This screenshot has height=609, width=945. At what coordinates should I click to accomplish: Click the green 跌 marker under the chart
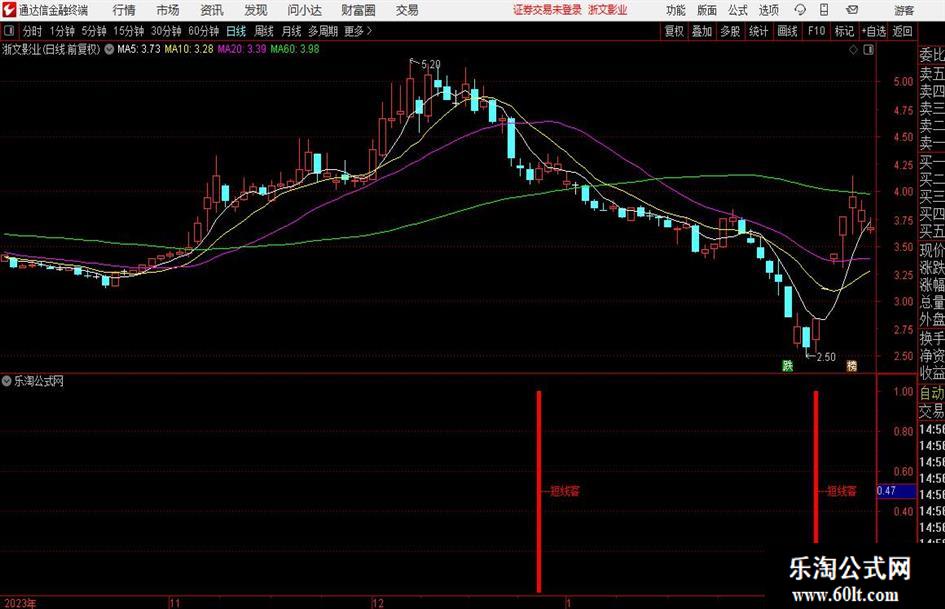pos(787,365)
